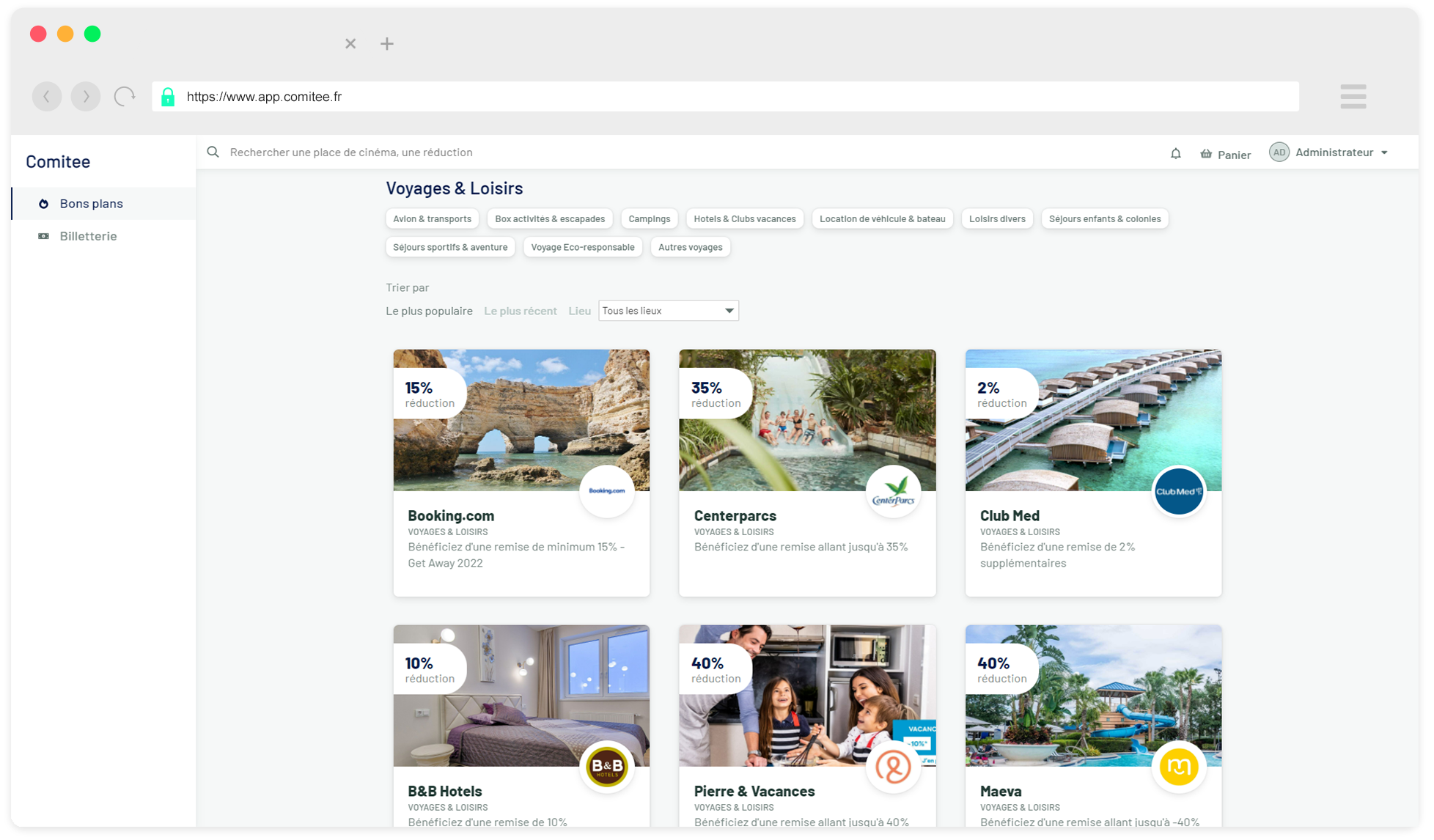
Task: Click the notification bell icon
Action: coord(1175,153)
